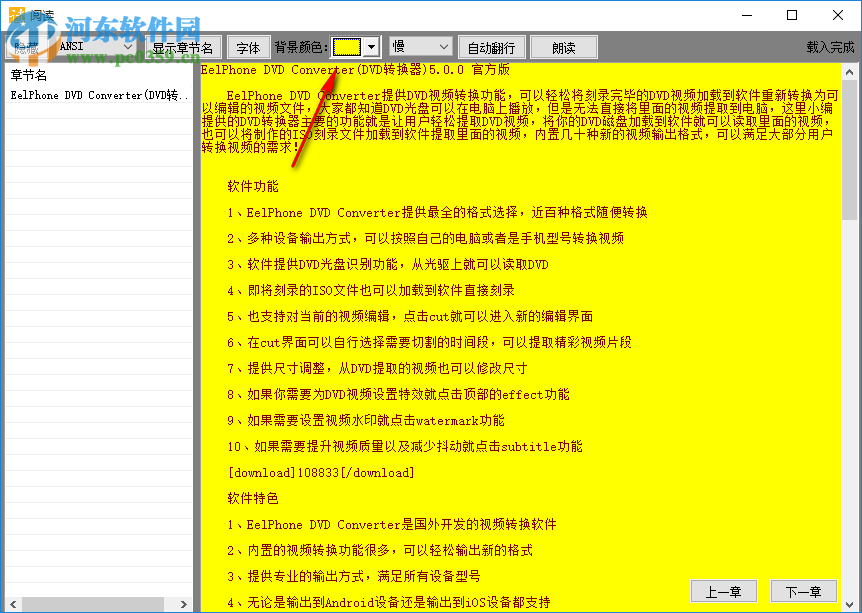Open the ANSI encoding dropdown

[x=96, y=47]
